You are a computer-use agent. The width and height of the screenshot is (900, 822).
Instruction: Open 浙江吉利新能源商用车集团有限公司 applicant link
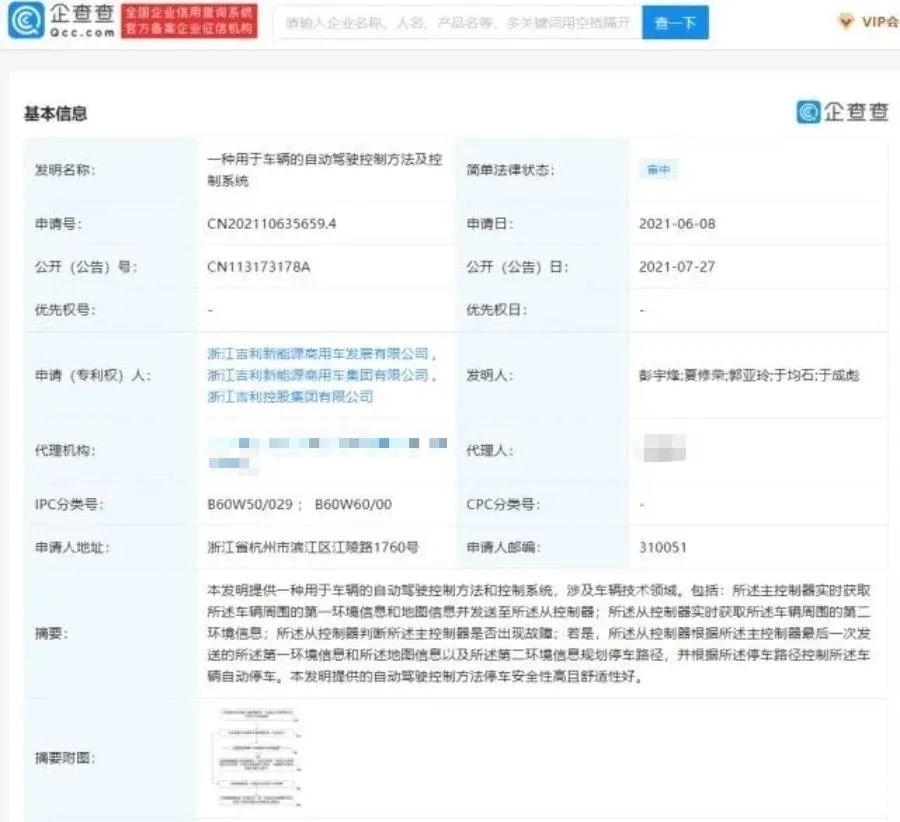pos(318,375)
